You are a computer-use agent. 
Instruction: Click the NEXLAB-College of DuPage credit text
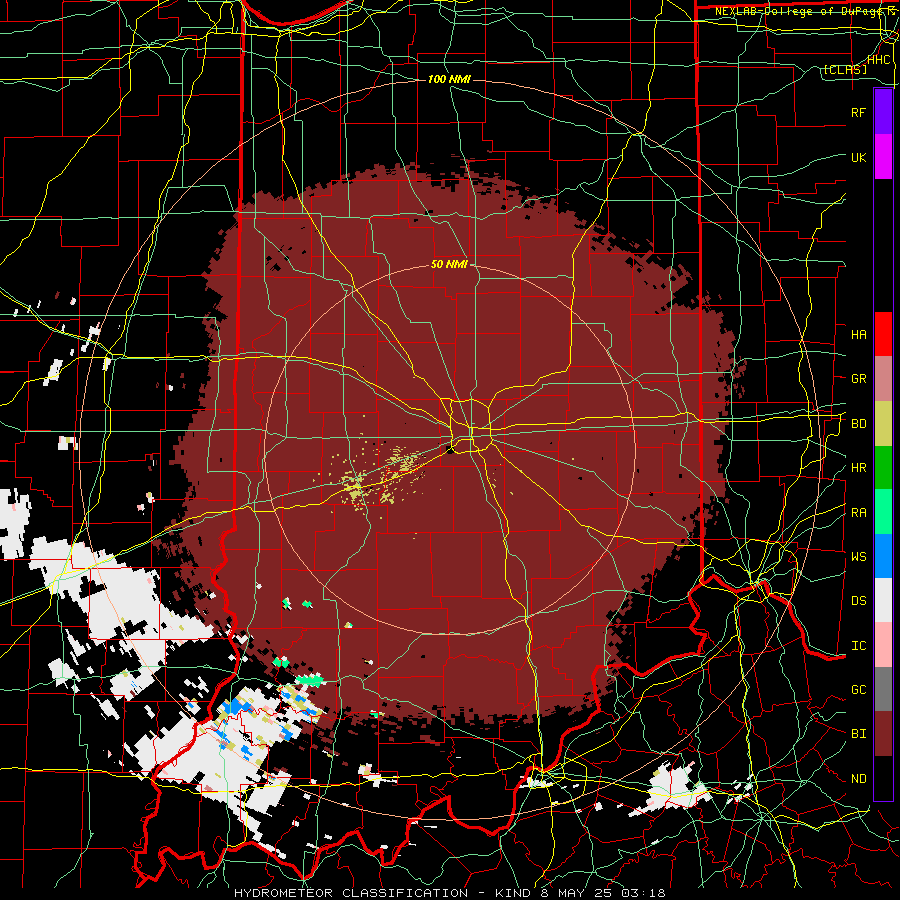point(801,11)
